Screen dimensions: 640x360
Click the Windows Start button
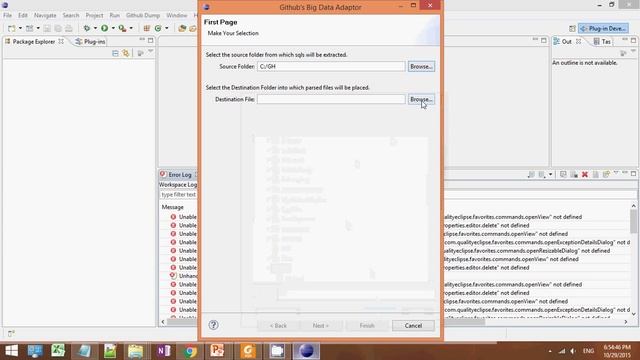pyautogui.click(x=11, y=351)
